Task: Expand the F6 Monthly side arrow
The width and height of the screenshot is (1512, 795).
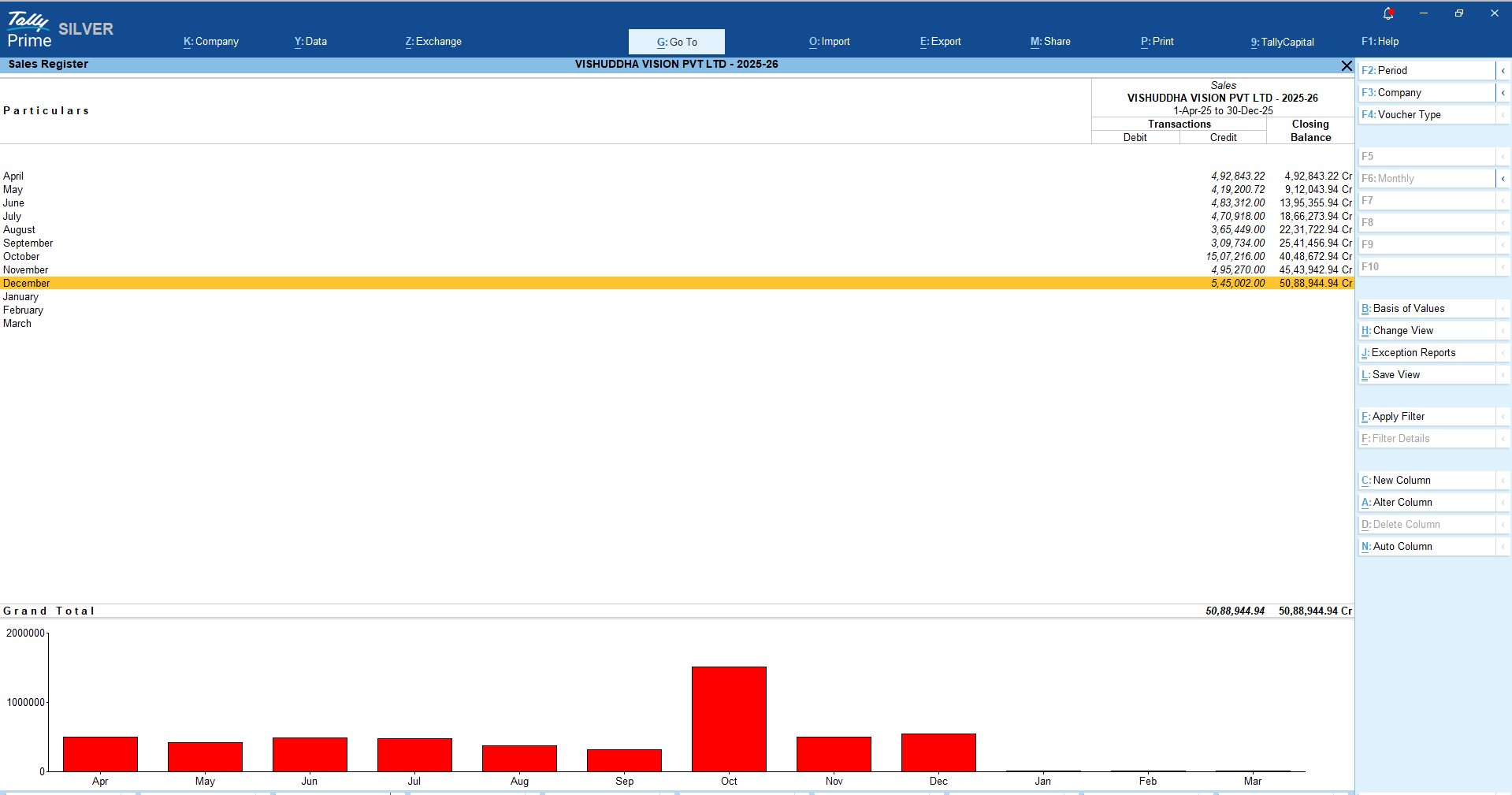Action: point(1503,179)
